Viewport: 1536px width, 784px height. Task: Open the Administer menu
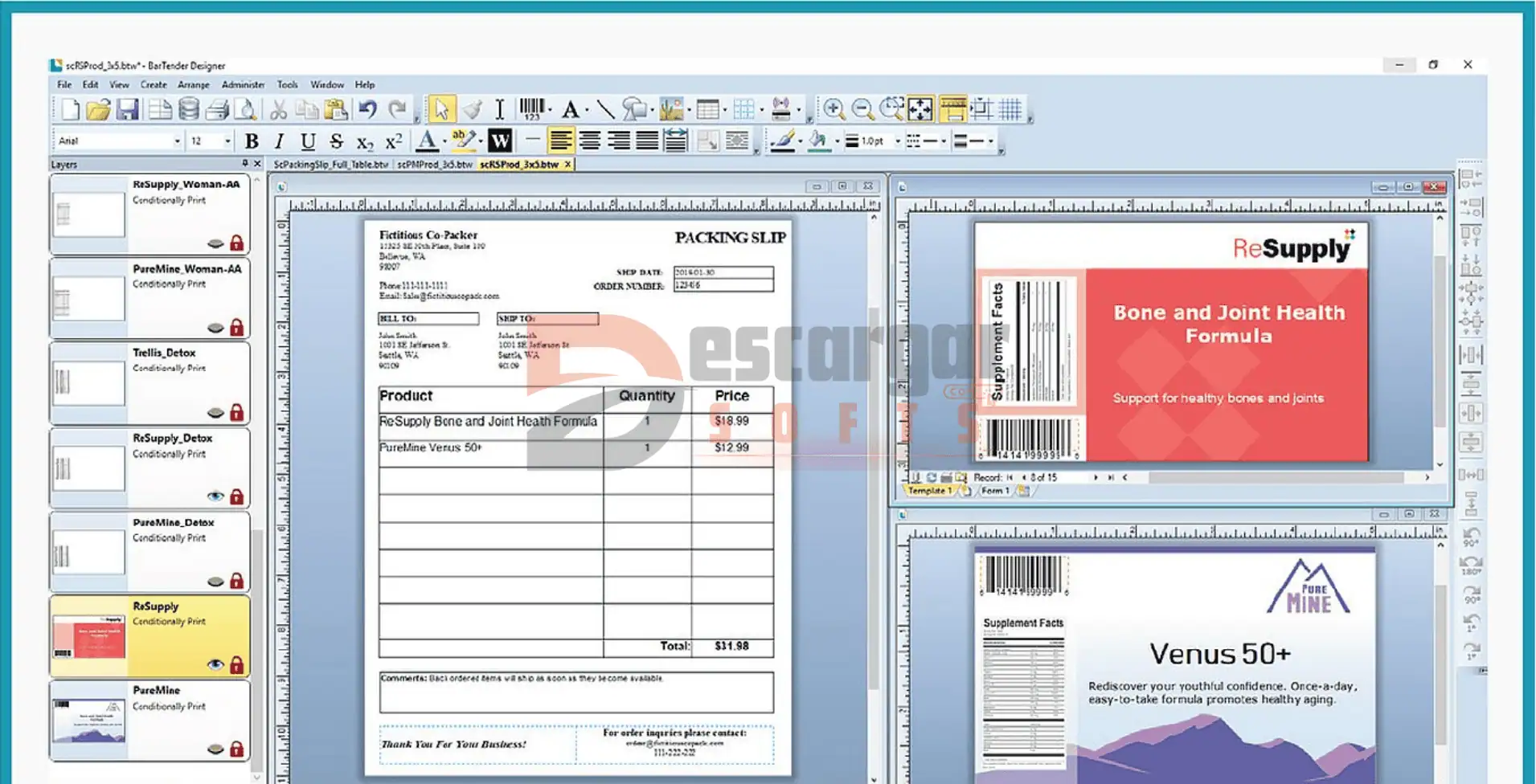[243, 84]
